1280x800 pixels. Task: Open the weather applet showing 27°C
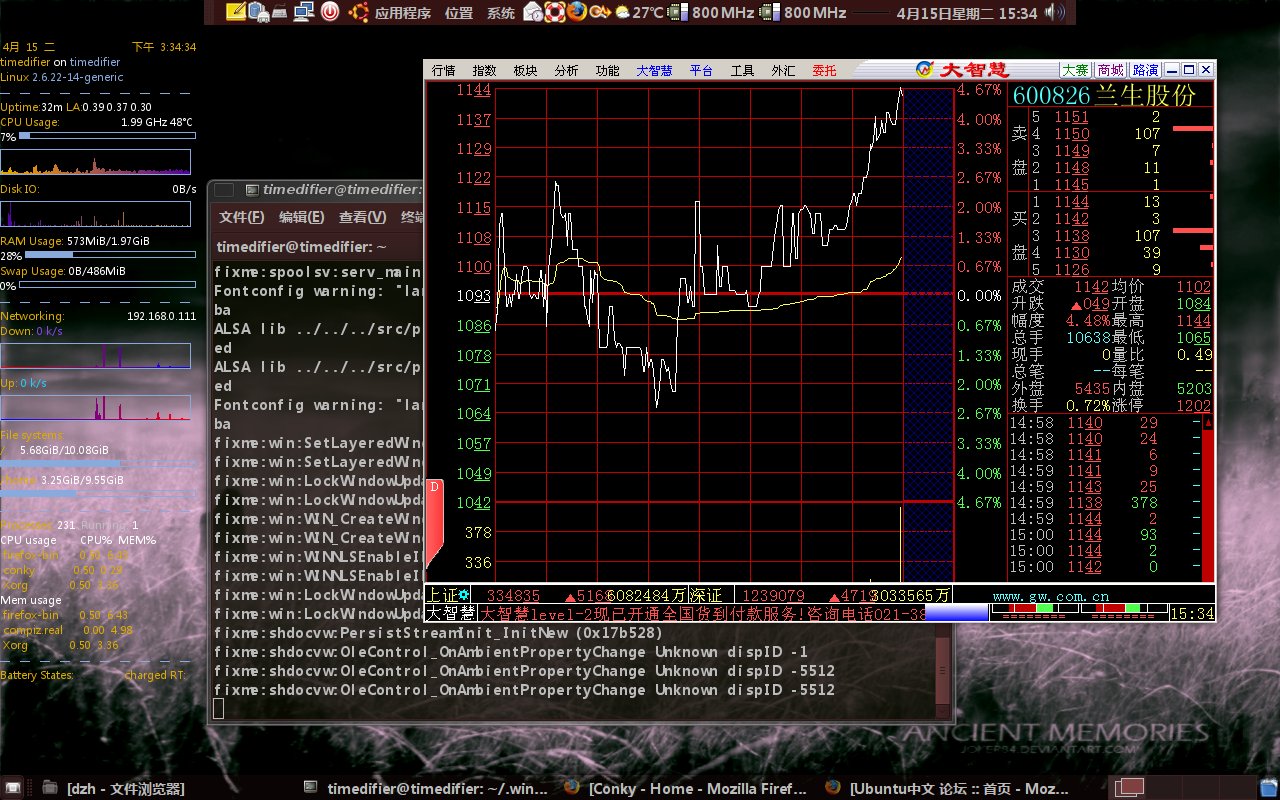(x=639, y=12)
